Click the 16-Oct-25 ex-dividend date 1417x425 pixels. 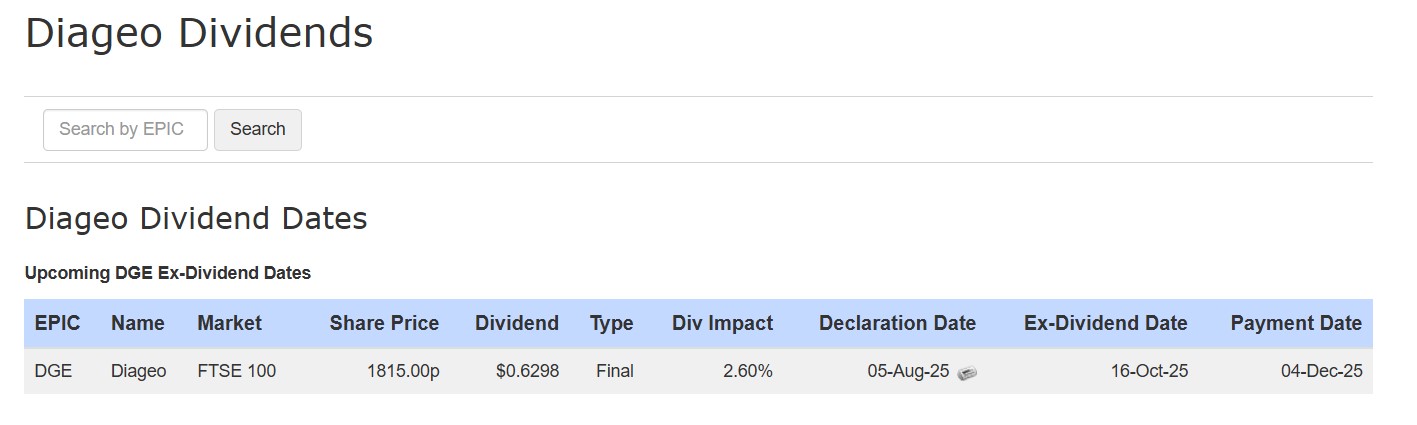[x=1150, y=371]
